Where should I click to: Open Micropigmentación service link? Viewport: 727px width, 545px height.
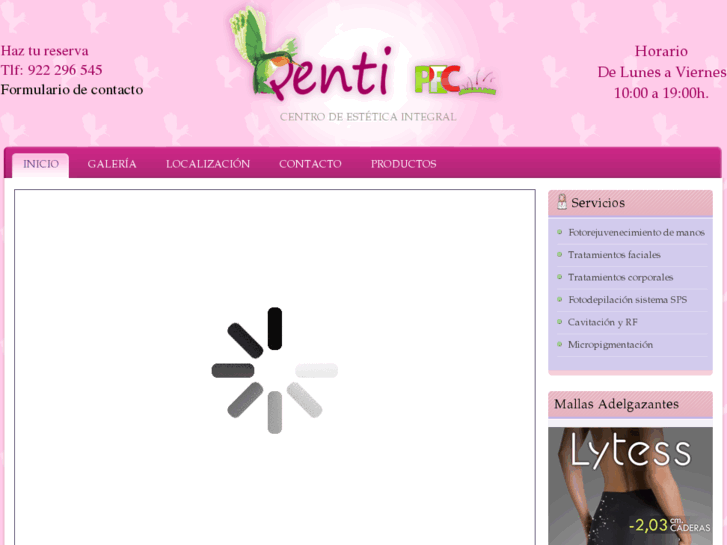tap(610, 345)
